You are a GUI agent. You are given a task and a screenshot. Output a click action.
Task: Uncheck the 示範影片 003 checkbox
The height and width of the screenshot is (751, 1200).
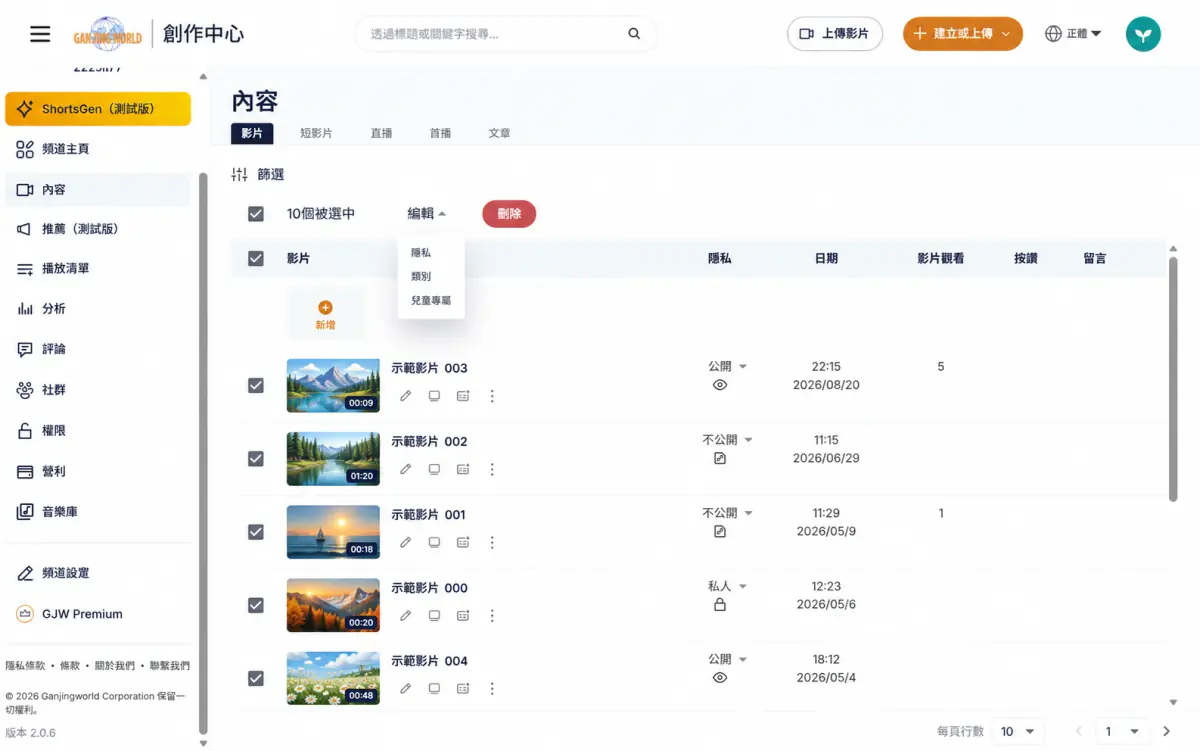256,385
